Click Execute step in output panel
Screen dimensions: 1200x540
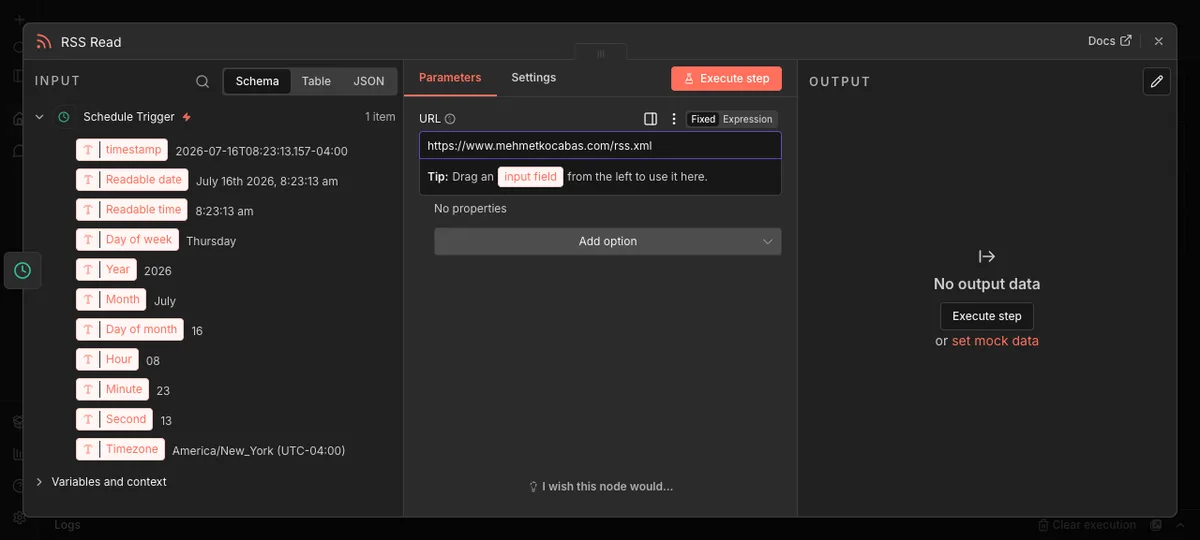[x=987, y=316]
